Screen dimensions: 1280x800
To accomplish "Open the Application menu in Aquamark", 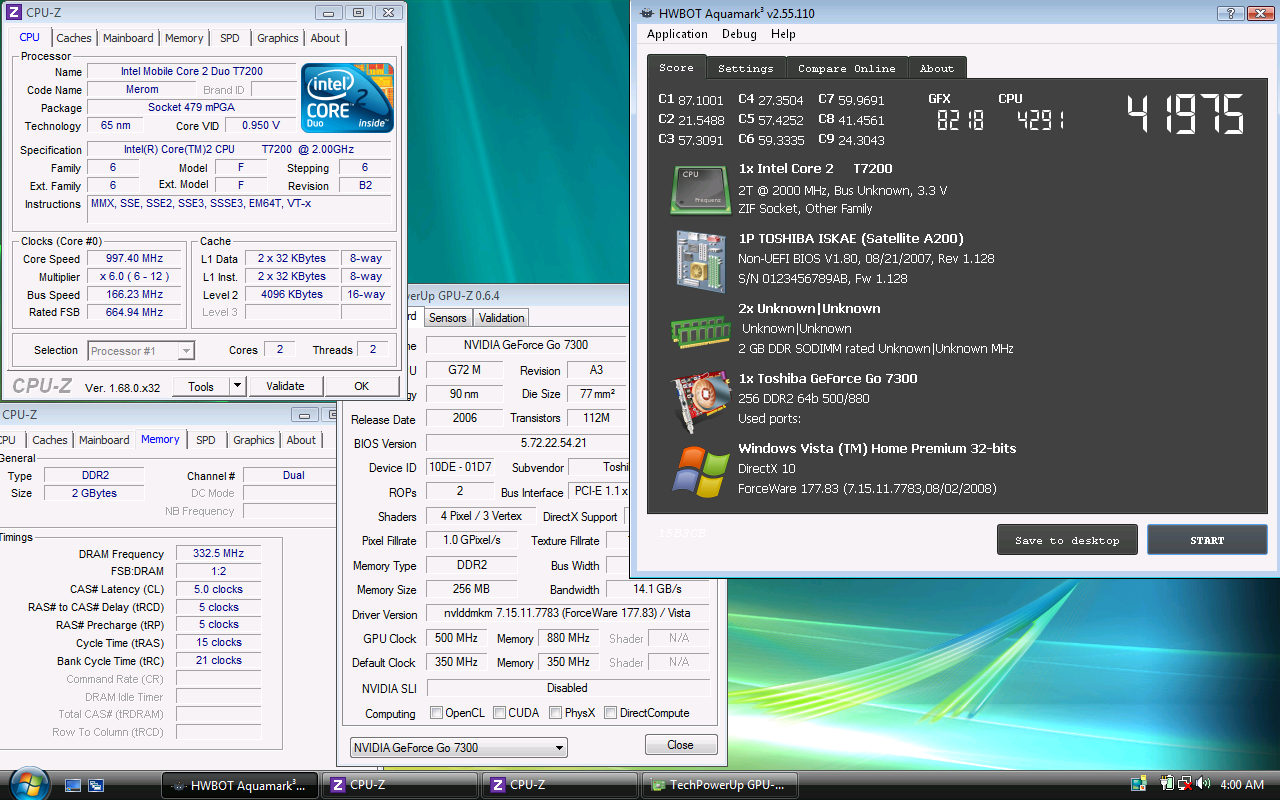I will [677, 34].
